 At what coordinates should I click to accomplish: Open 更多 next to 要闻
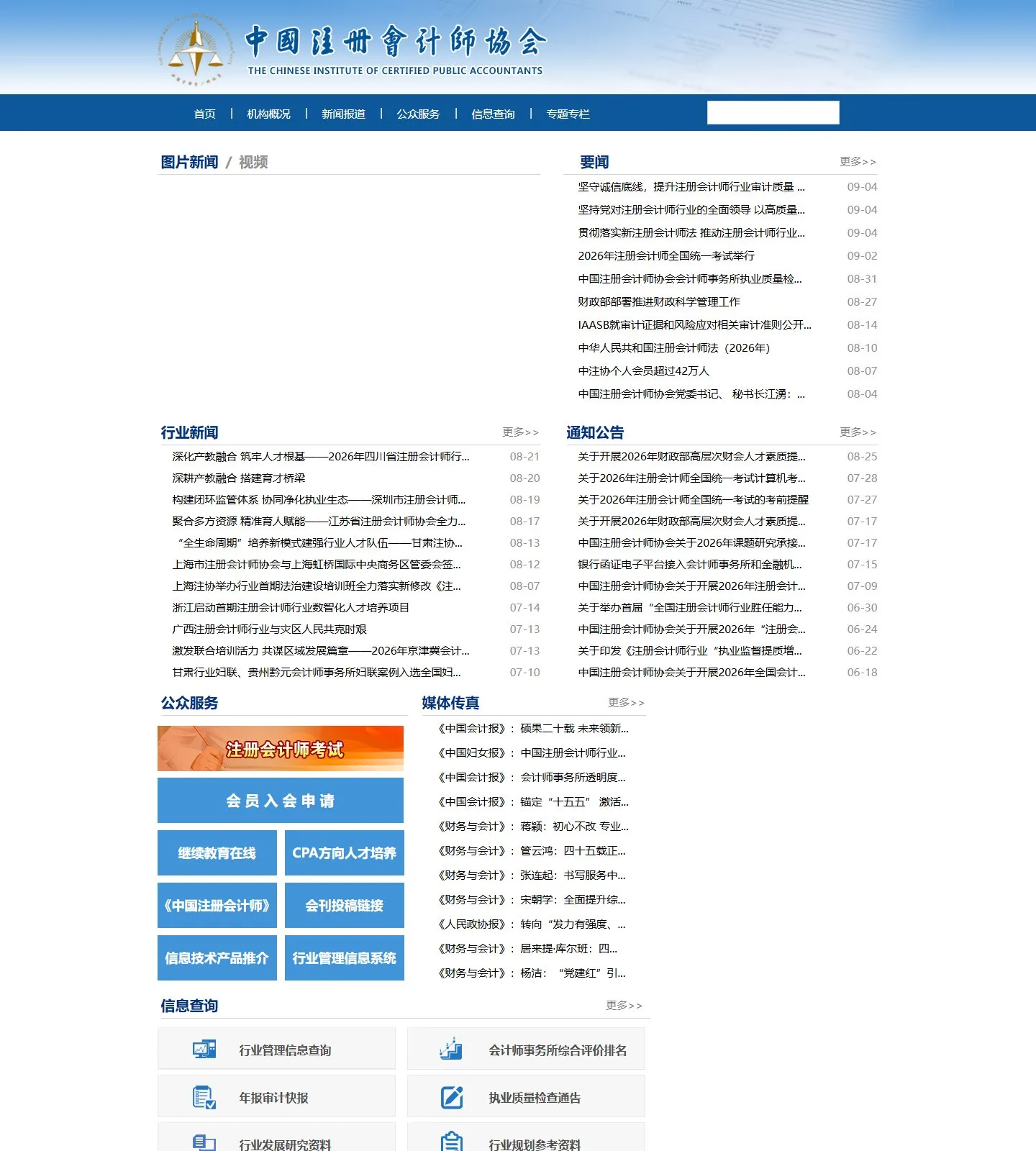[x=858, y=162]
